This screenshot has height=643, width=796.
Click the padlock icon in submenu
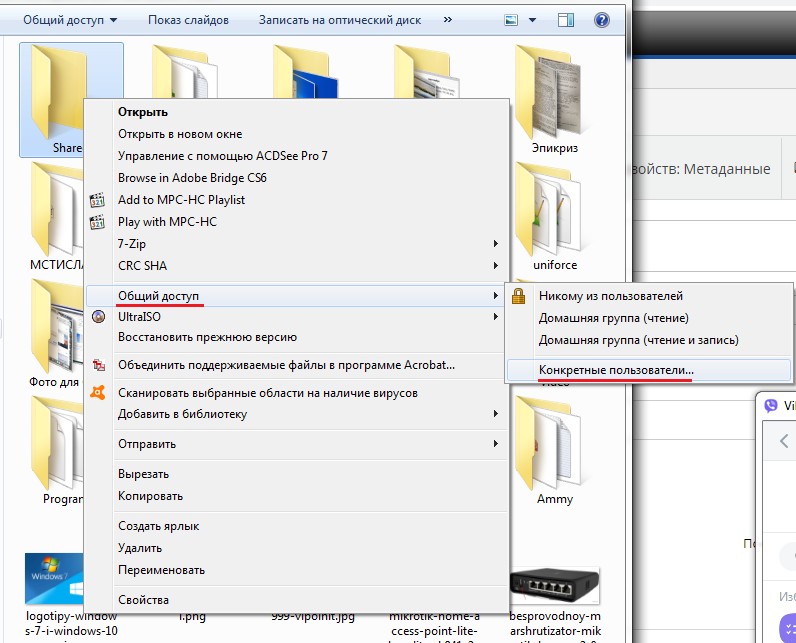tap(518, 296)
